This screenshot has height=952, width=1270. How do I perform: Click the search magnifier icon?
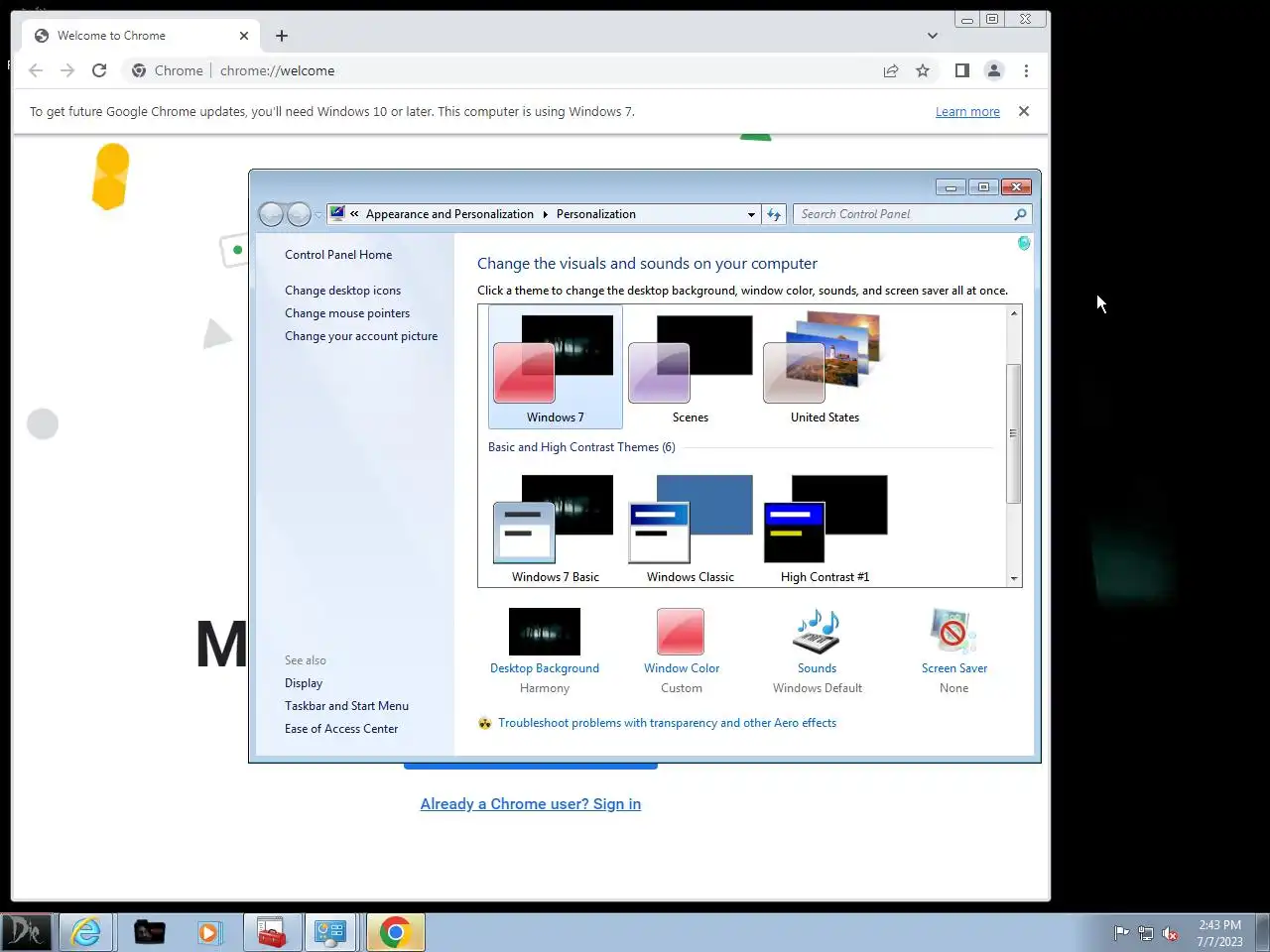click(x=1020, y=214)
